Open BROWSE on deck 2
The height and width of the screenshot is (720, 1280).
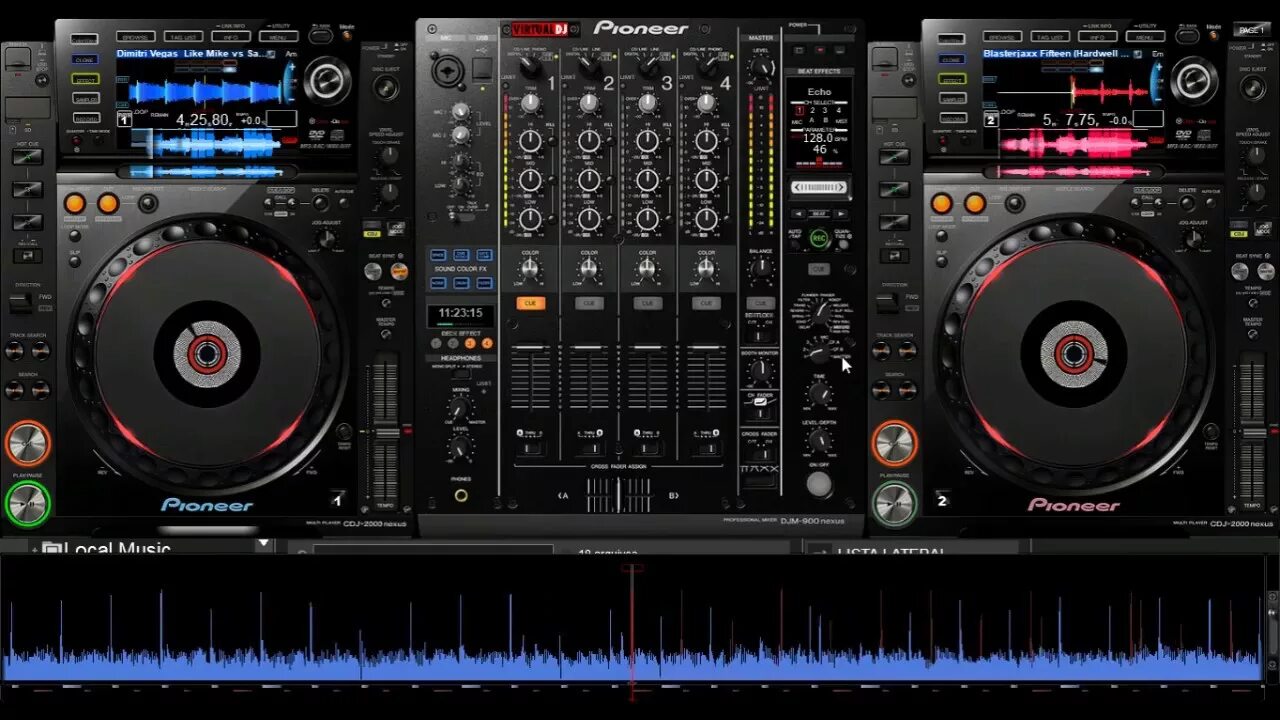point(1001,37)
